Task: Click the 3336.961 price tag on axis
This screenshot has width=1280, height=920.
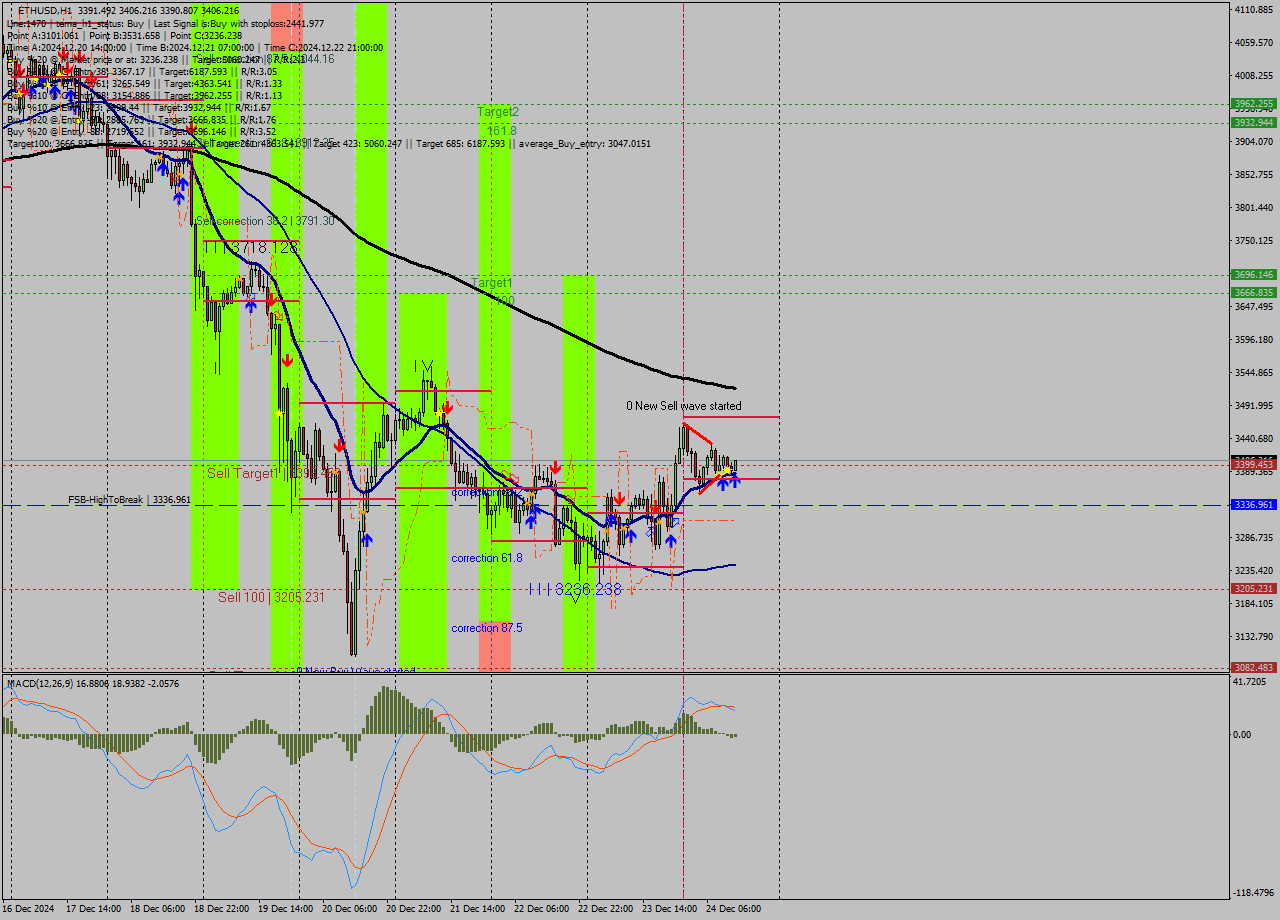Action: tap(1254, 505)
